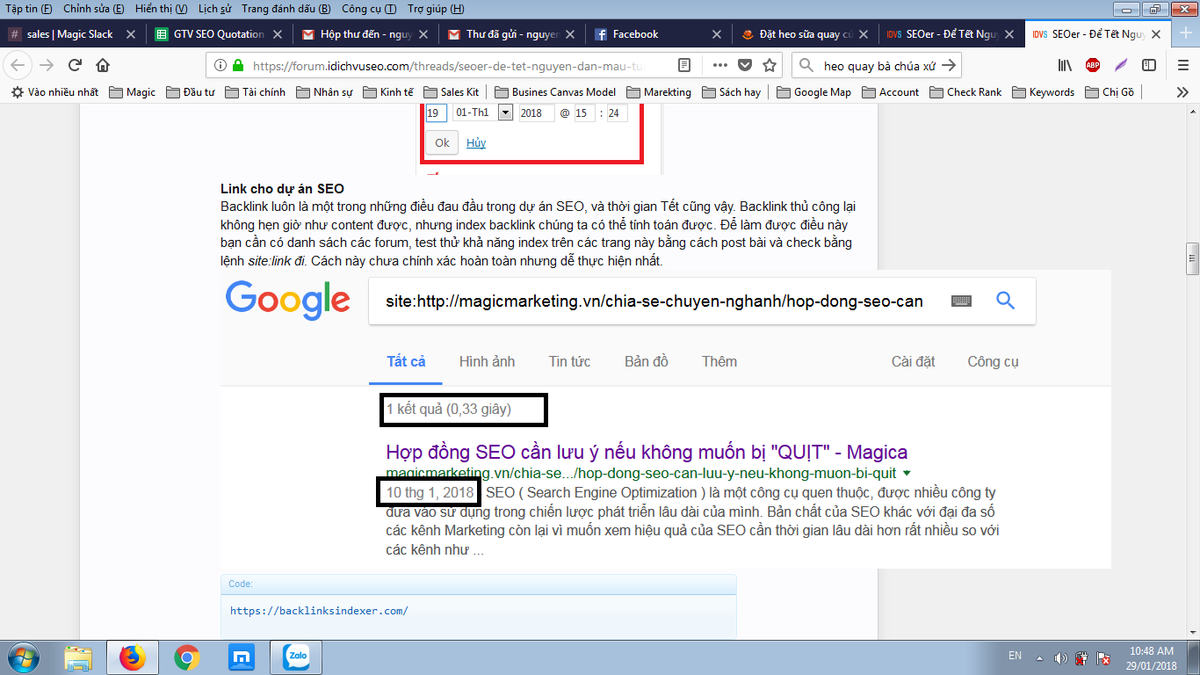1200x675 pixels.
Task: Click the Hợp đồng SEO result title
Action: click(x=646, y=452)
